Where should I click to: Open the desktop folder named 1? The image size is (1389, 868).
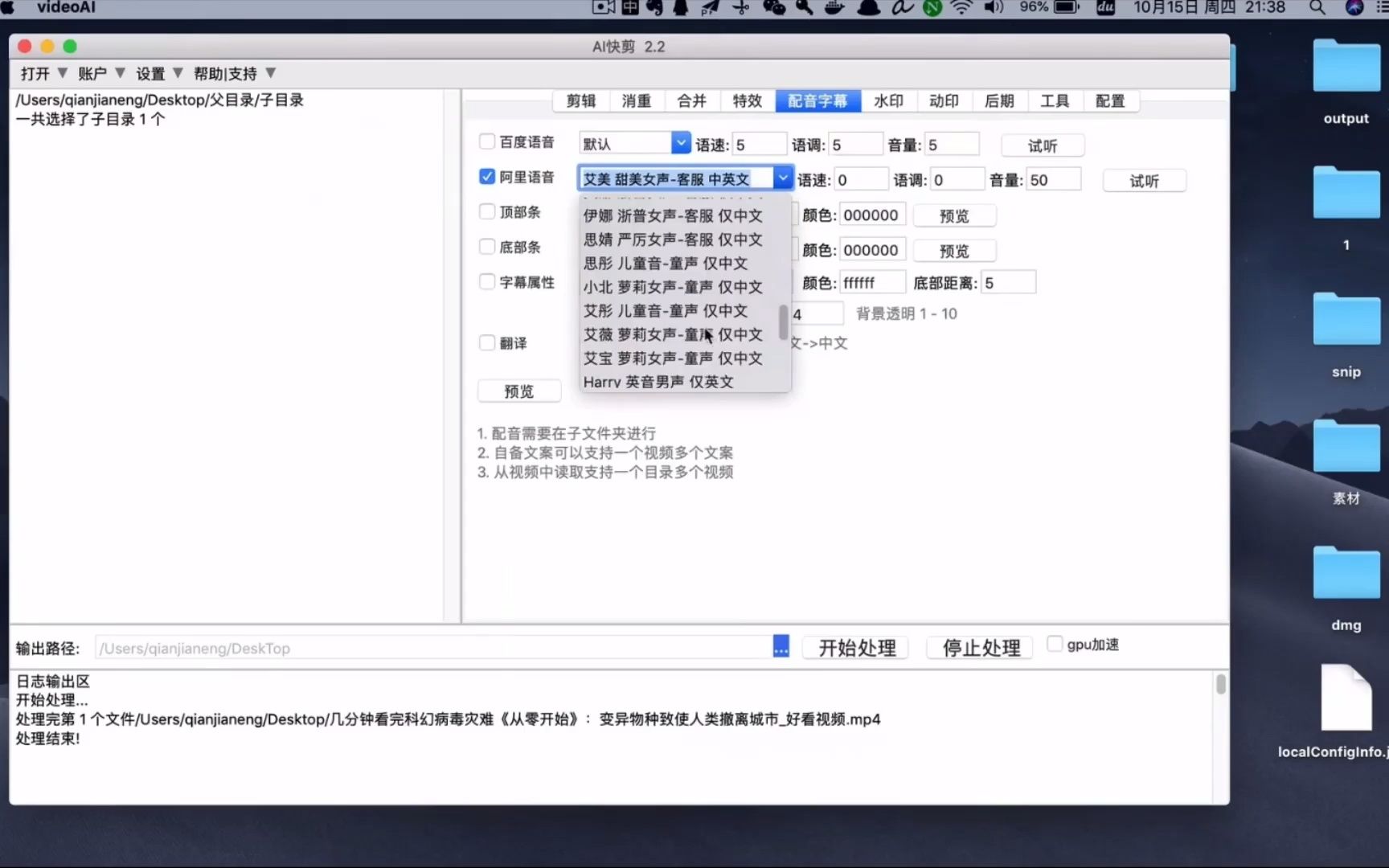point(1346,207)
